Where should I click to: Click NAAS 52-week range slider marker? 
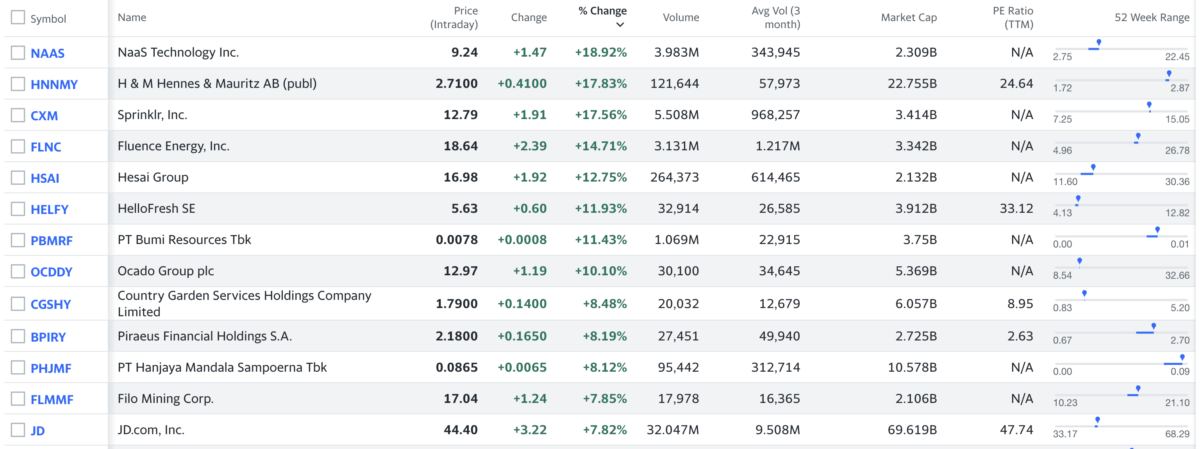[1099, 44]
